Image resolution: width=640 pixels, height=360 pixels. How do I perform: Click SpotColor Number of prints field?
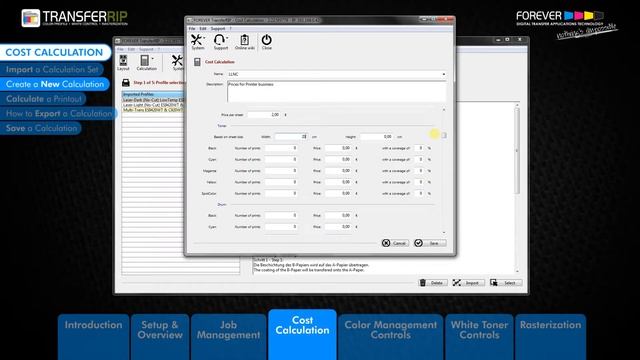pos(280,193)
